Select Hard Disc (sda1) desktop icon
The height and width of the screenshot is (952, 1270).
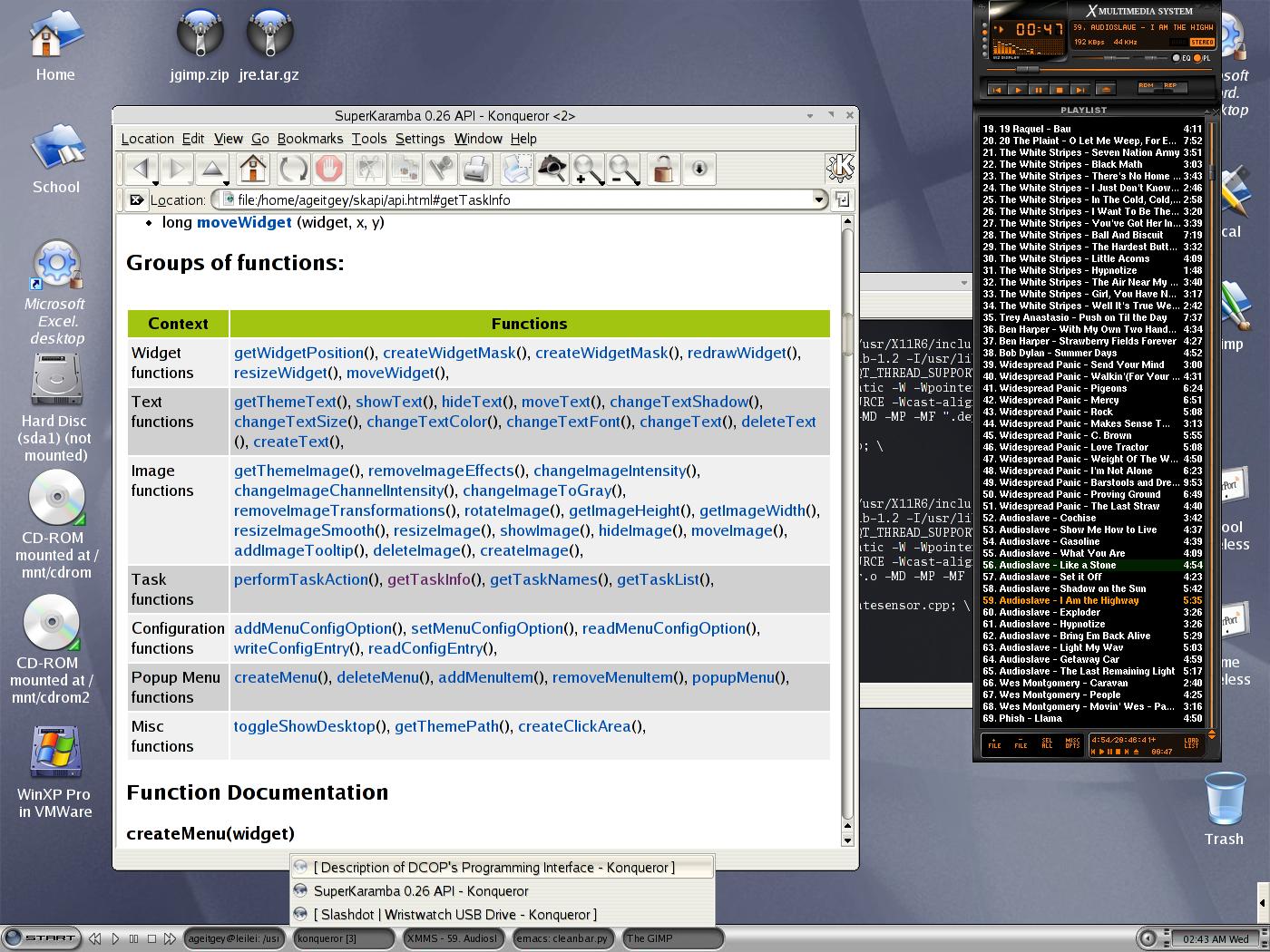[x=56, y=408]
